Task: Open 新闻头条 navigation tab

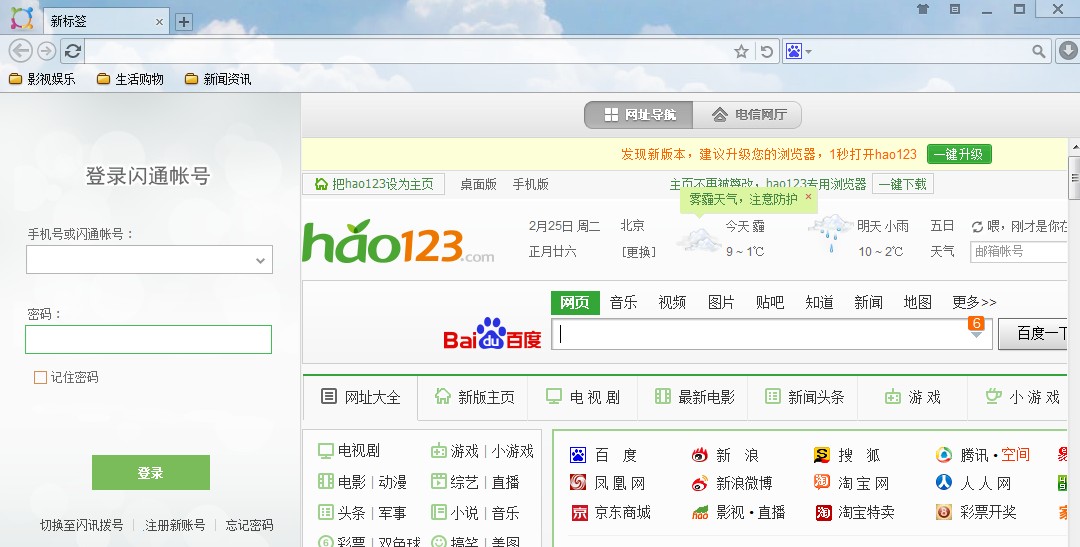Action: 804,397
